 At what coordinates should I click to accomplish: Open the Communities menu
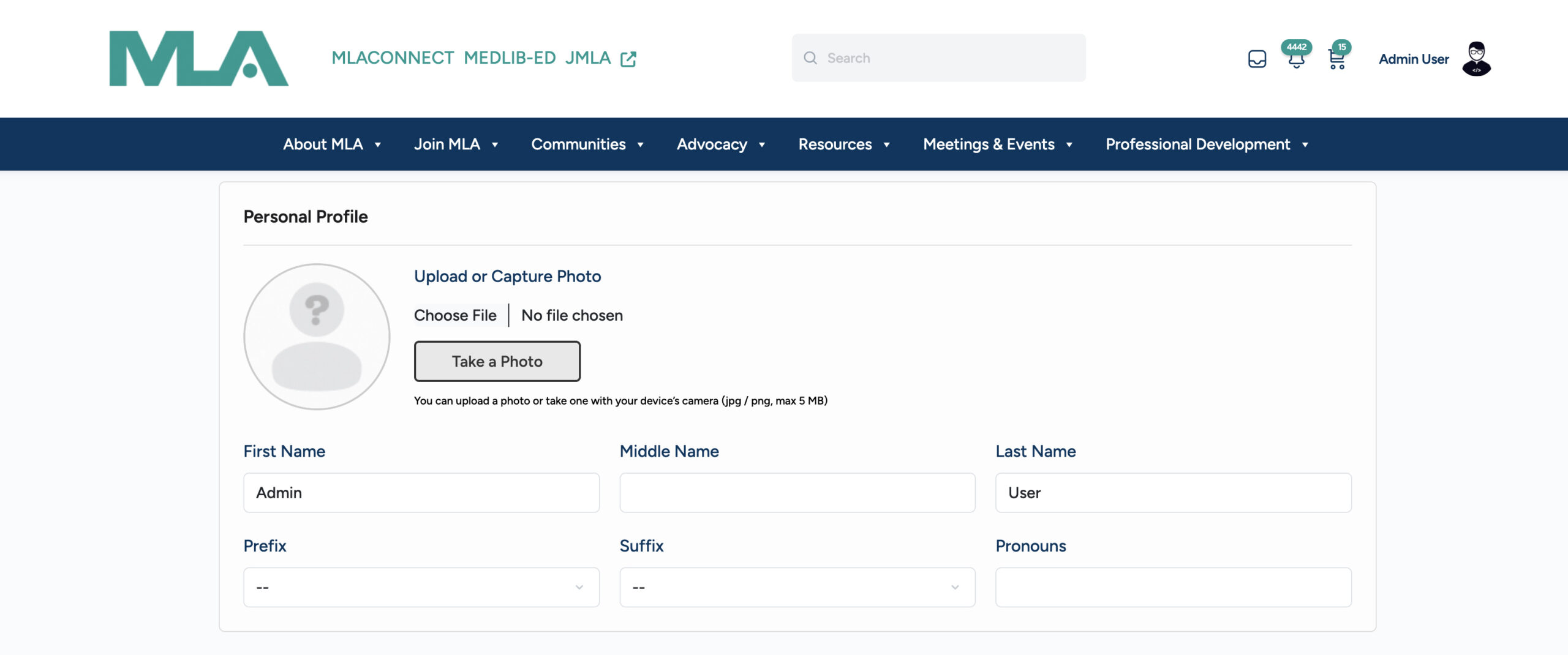[x=587, y=144]
